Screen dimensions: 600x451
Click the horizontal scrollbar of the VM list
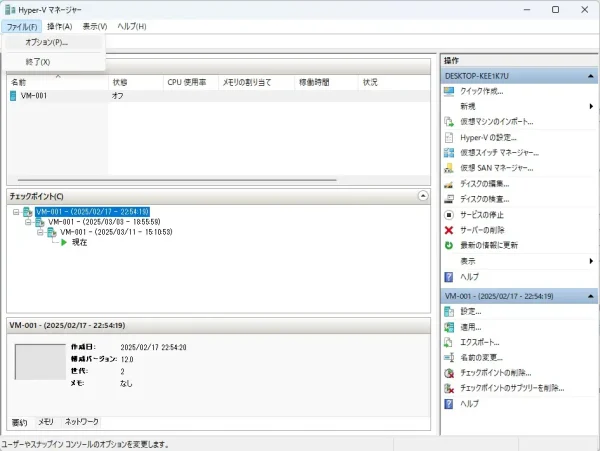(177, 180)
